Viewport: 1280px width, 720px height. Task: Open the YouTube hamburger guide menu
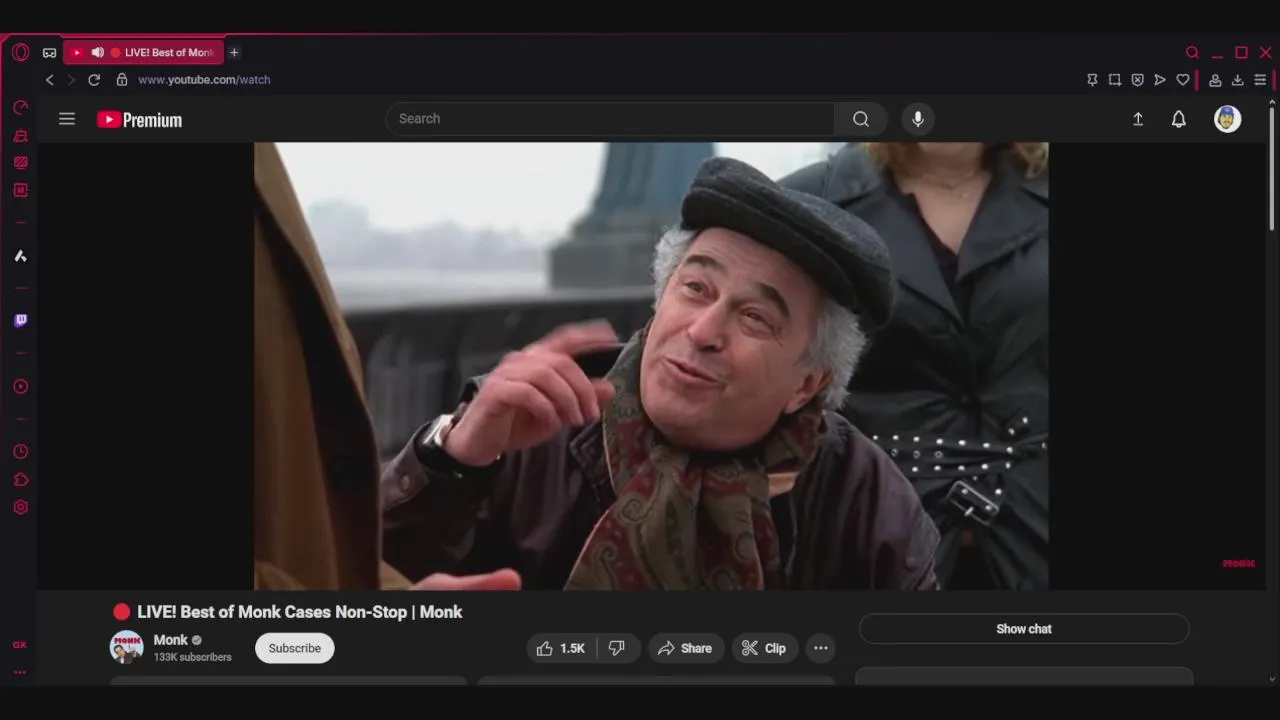coord(67,119)
